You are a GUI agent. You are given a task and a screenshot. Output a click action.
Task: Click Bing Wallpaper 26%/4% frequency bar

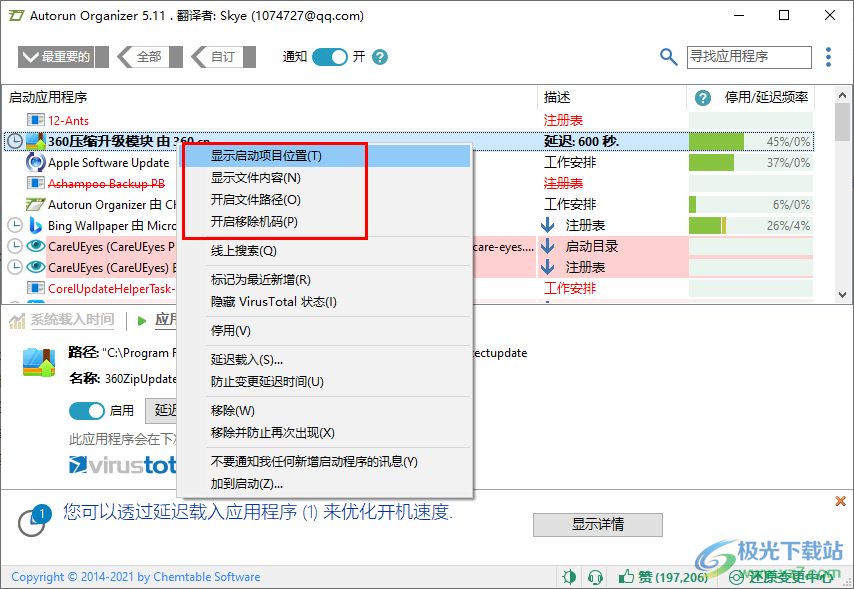pyautogui.click(x=751, y=225)
